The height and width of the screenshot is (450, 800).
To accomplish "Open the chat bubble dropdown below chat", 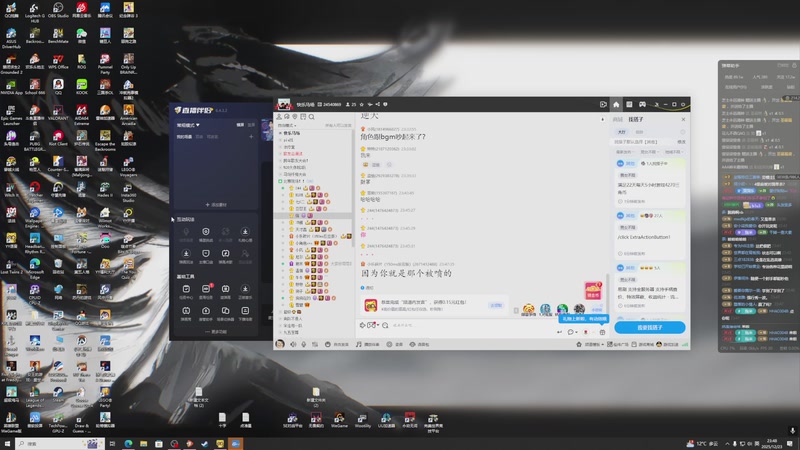I will click(572, 332).
